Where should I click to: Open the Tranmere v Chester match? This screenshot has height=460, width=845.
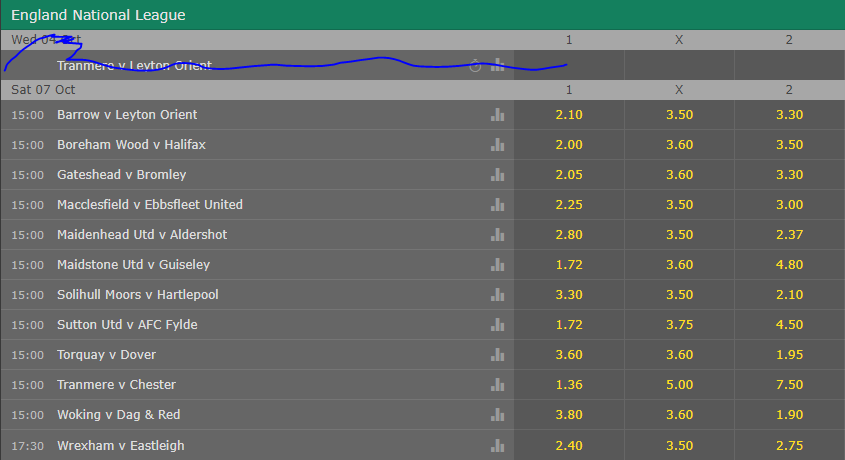[116, 385]
